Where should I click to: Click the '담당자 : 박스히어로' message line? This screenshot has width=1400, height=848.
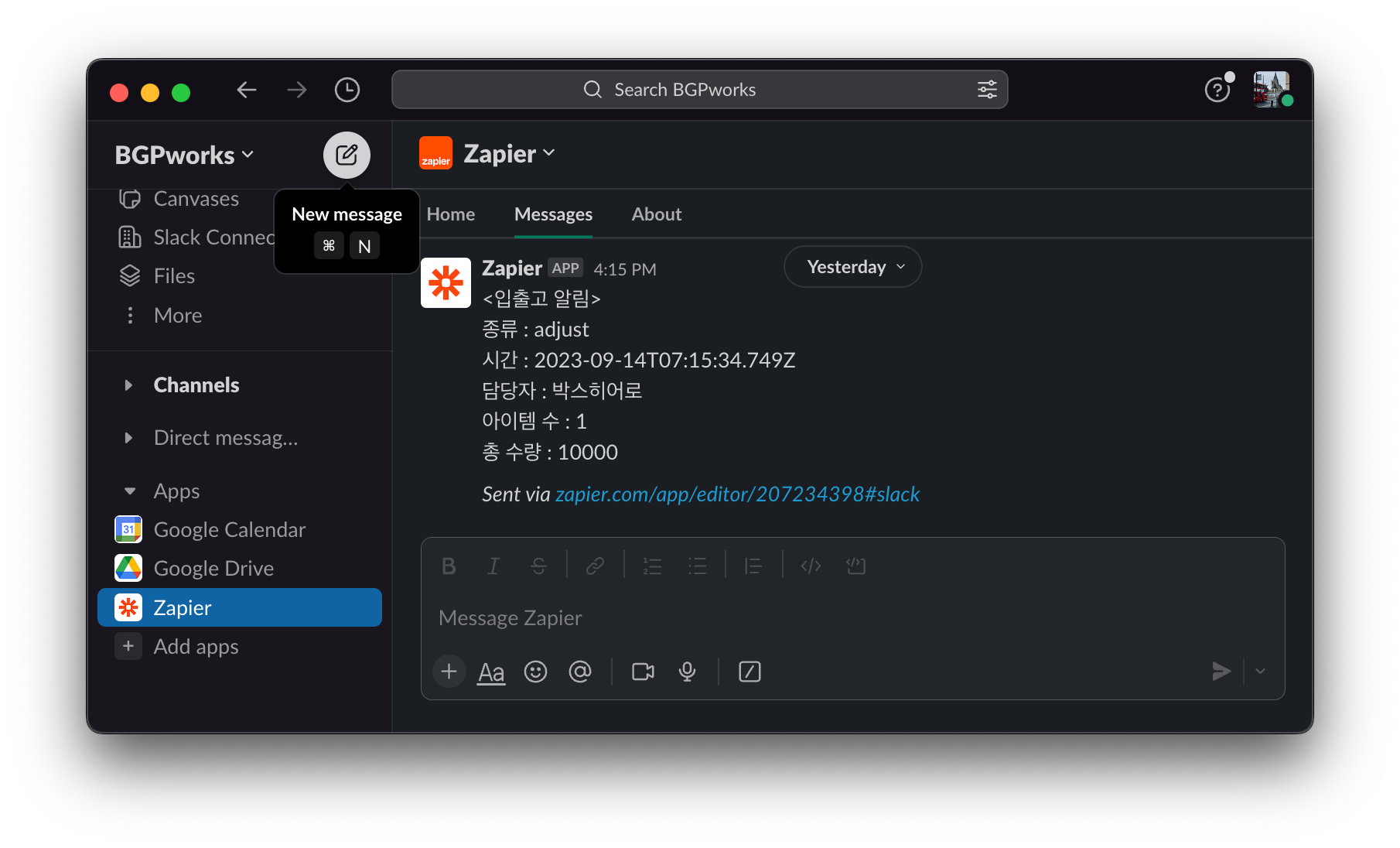click(x=562, y=391)
